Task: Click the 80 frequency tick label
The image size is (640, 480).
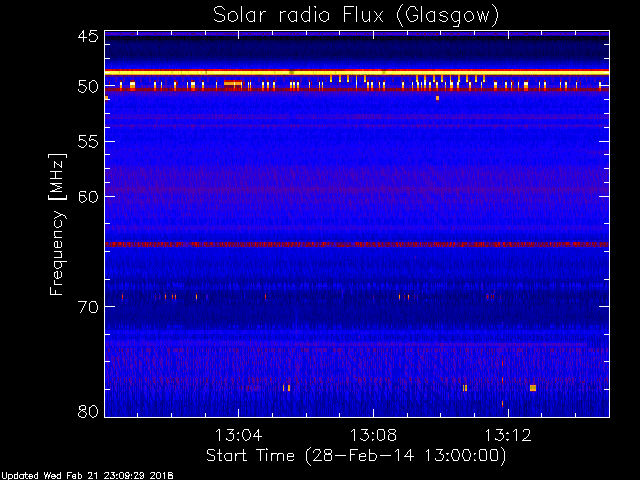Action: (x=88, y=411)
